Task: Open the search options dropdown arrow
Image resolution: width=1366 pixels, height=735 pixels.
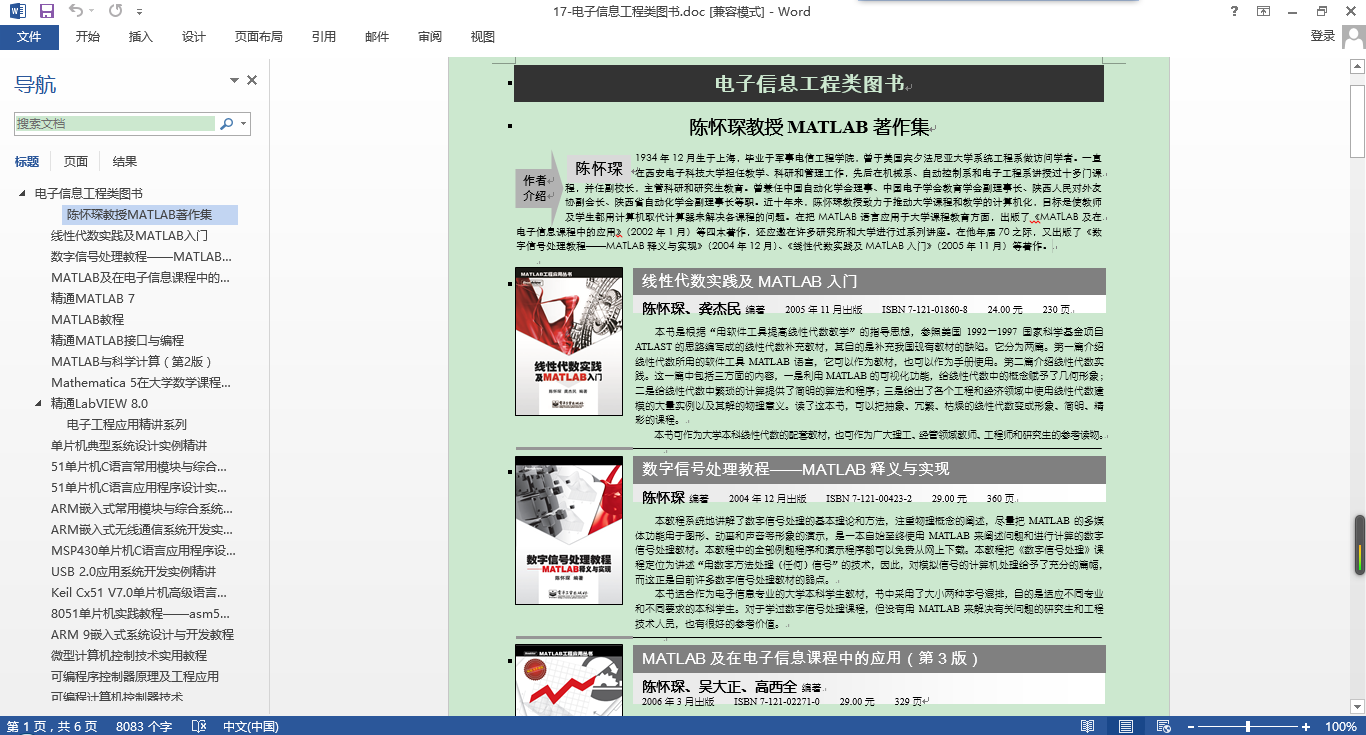Action: tap(243, 124)
